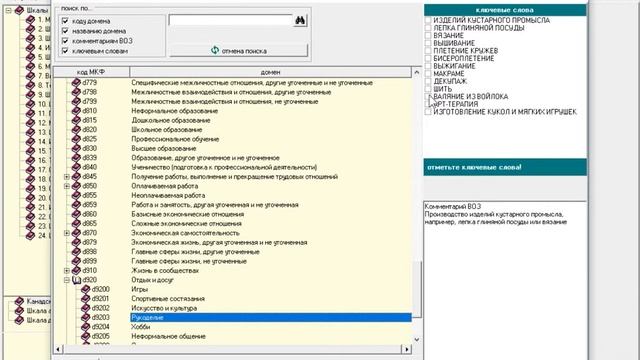
Task: Click the book icon beside d860
Action: 76,214
